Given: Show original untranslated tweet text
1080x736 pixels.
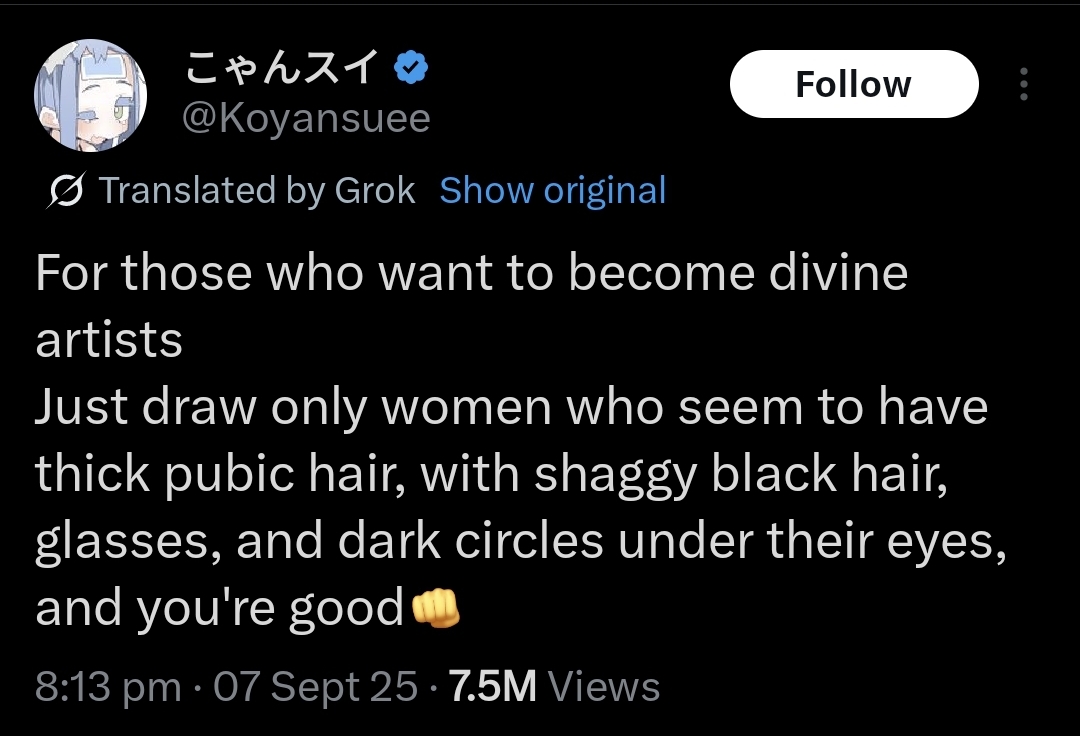Looking at the screenshot, I should point(552,190).
